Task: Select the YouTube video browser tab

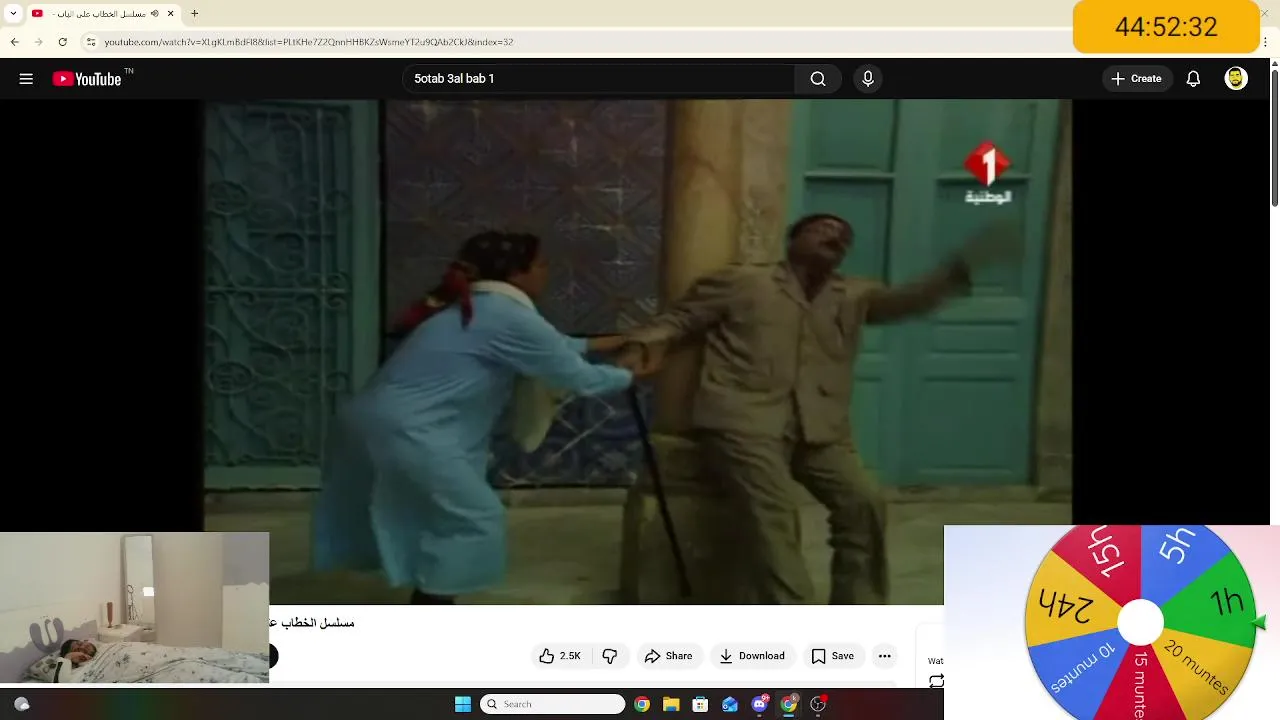Action: tap(103, 14)
